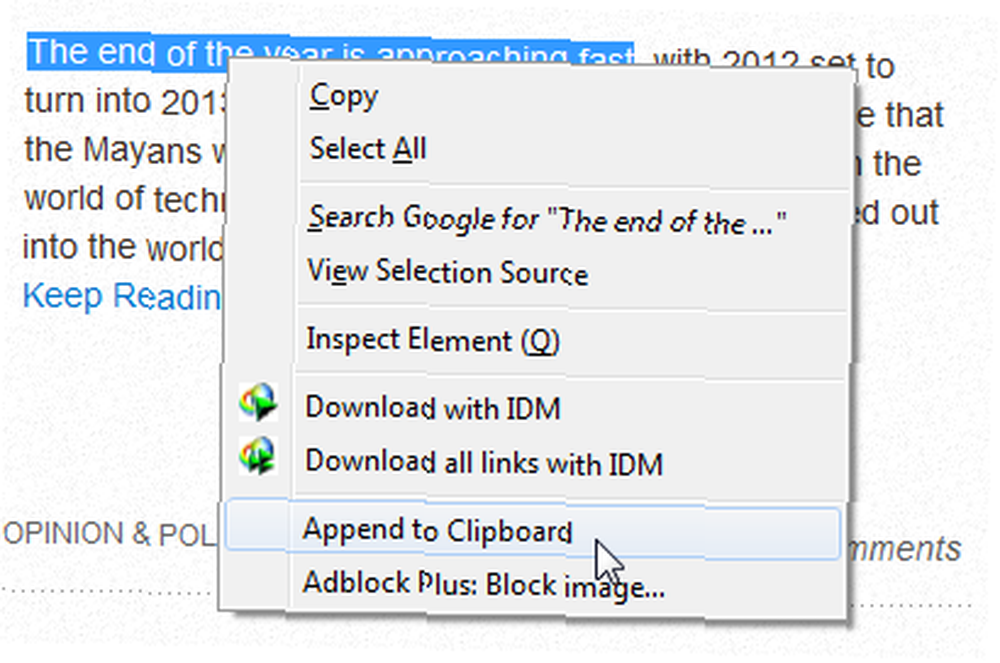Choose Download all links with IDM
The width and height of the screenshot is (1000, 663).
[x=484, y=463]
